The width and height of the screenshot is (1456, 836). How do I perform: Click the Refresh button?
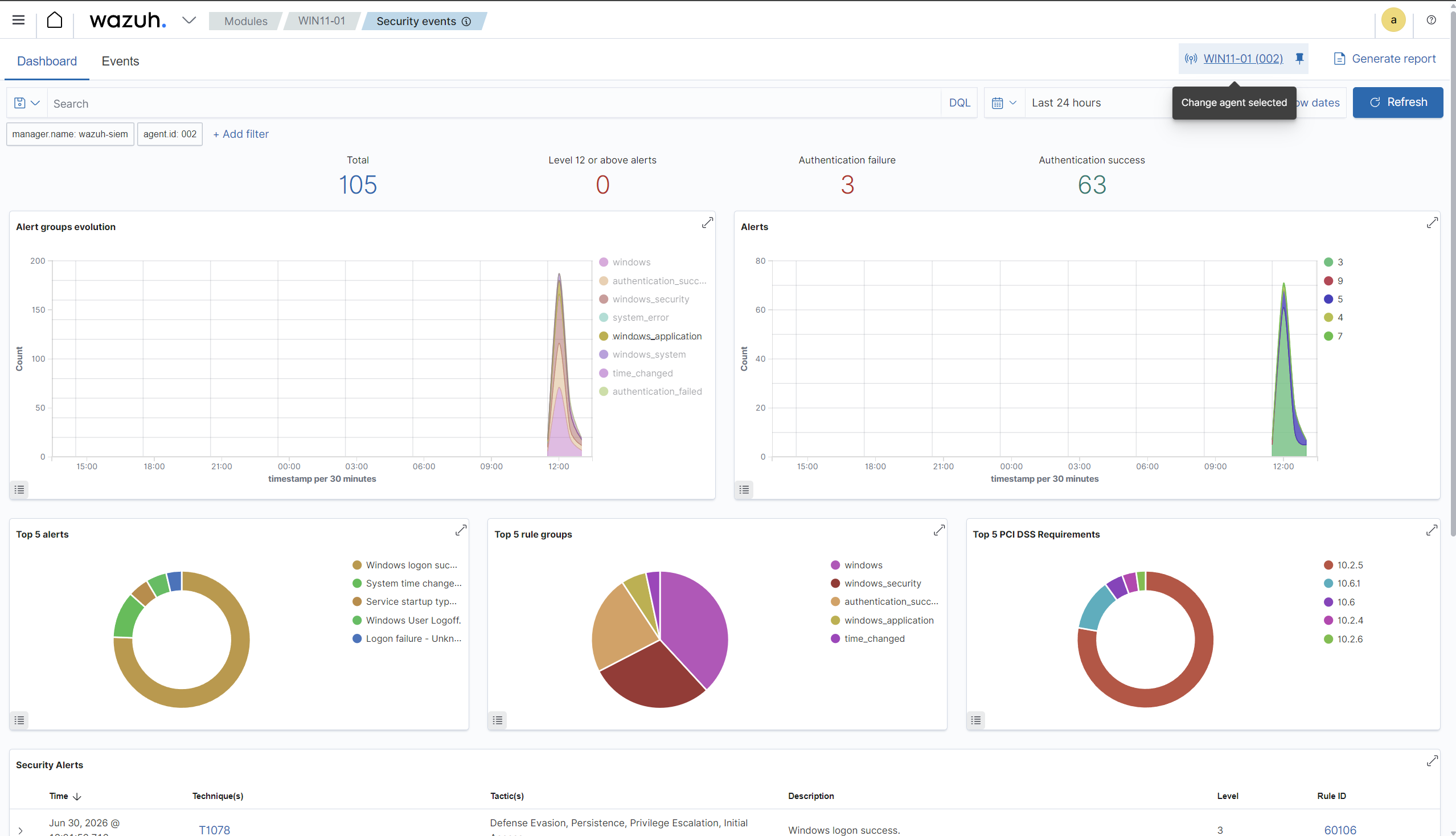1397,103
